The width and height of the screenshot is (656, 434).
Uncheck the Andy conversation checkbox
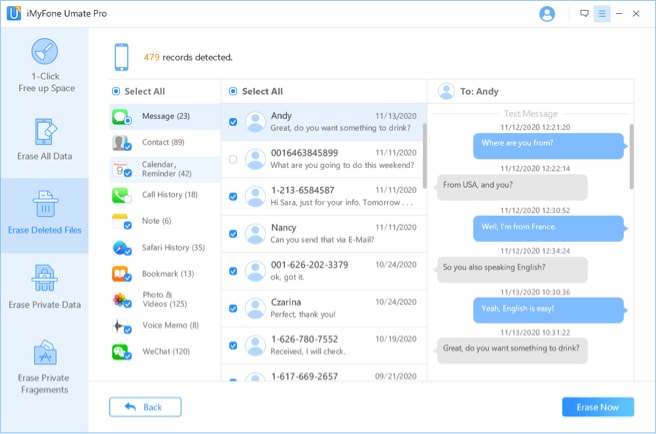tap(233, 122)
